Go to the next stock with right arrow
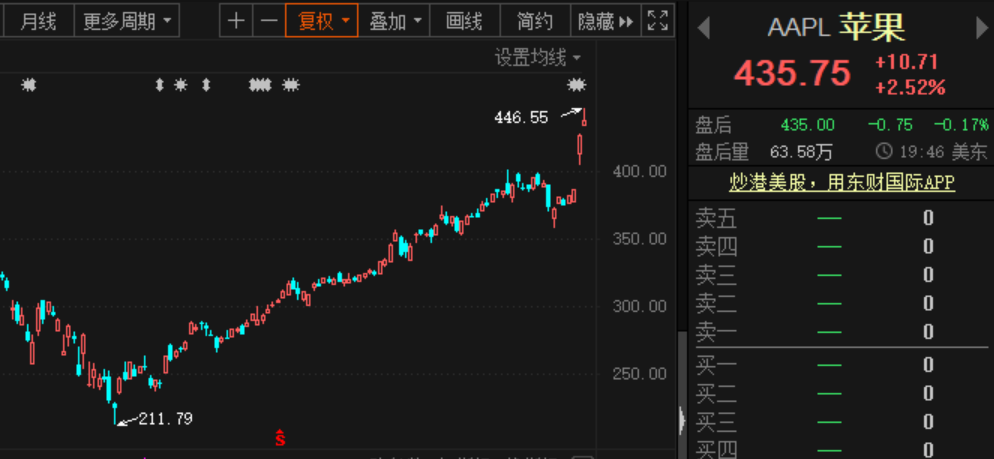 (981, 28)
